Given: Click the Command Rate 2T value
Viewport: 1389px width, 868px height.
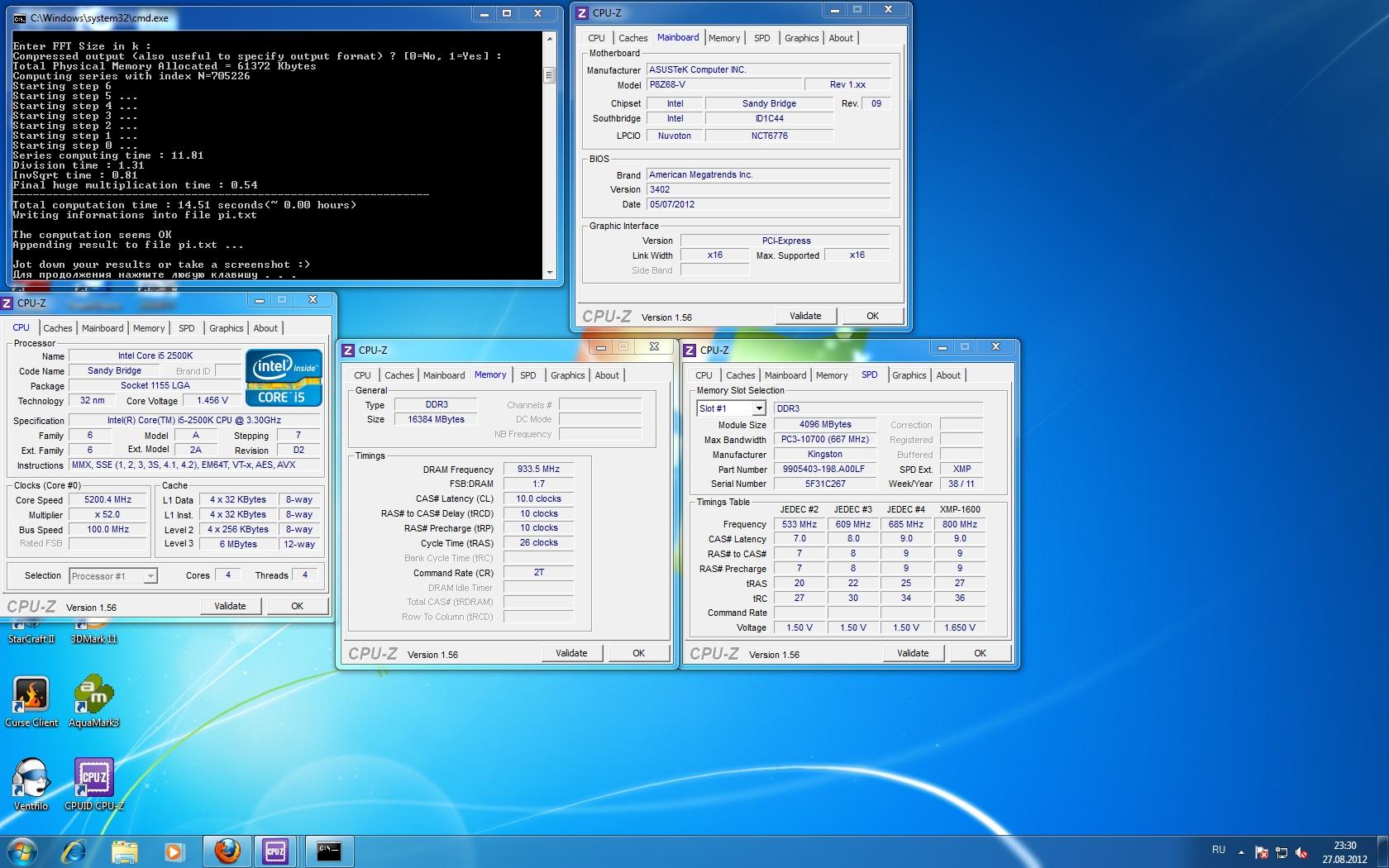Looking at the screenshot, I should [538, 573].
